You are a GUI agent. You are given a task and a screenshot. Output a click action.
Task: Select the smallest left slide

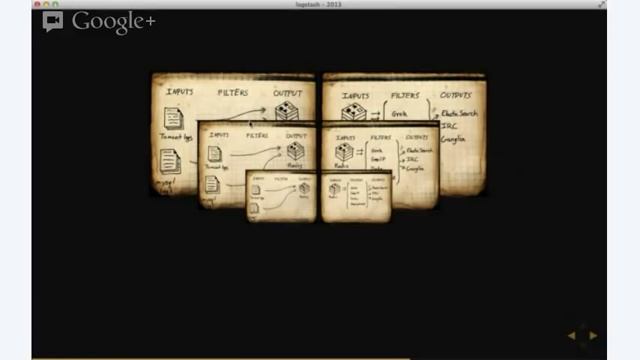point(281,196)
